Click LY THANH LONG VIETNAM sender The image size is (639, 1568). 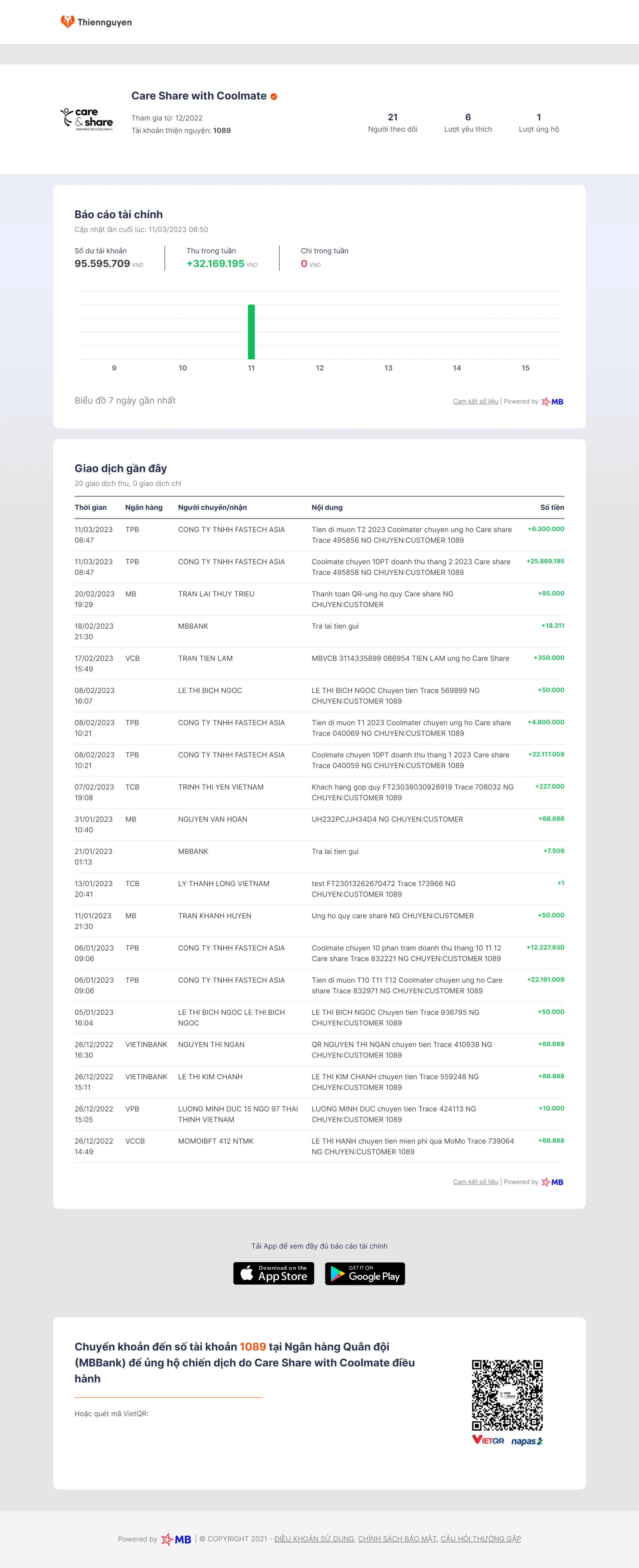coord(223,884)
